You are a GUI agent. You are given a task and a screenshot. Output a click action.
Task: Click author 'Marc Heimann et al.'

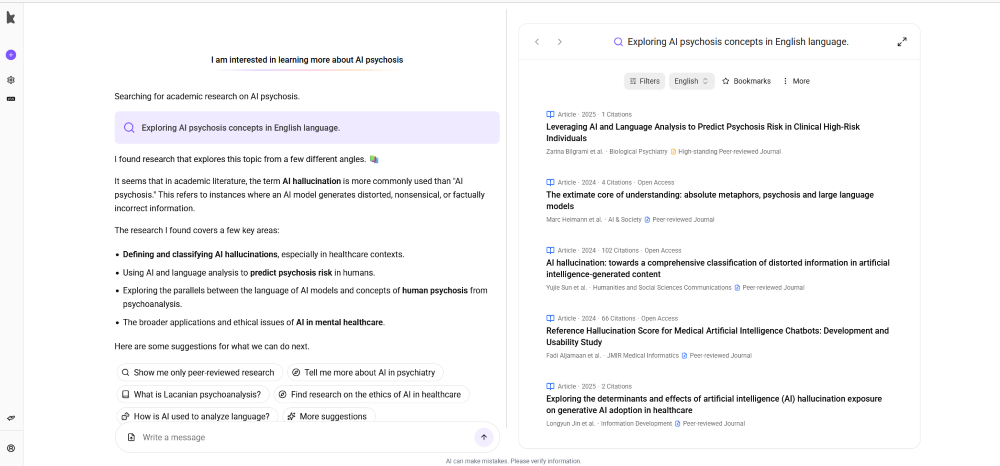pyautogui.click(x=574, y=220)
